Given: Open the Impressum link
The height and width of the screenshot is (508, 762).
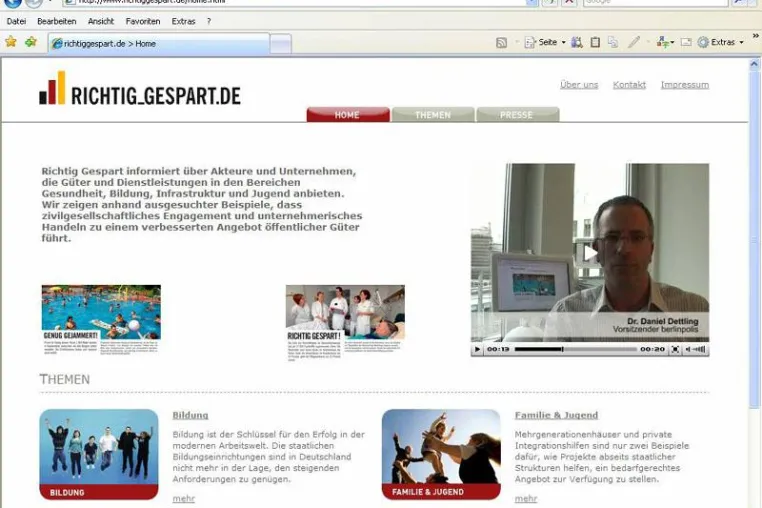Looking at the screenshot, I should click(685, 85).
